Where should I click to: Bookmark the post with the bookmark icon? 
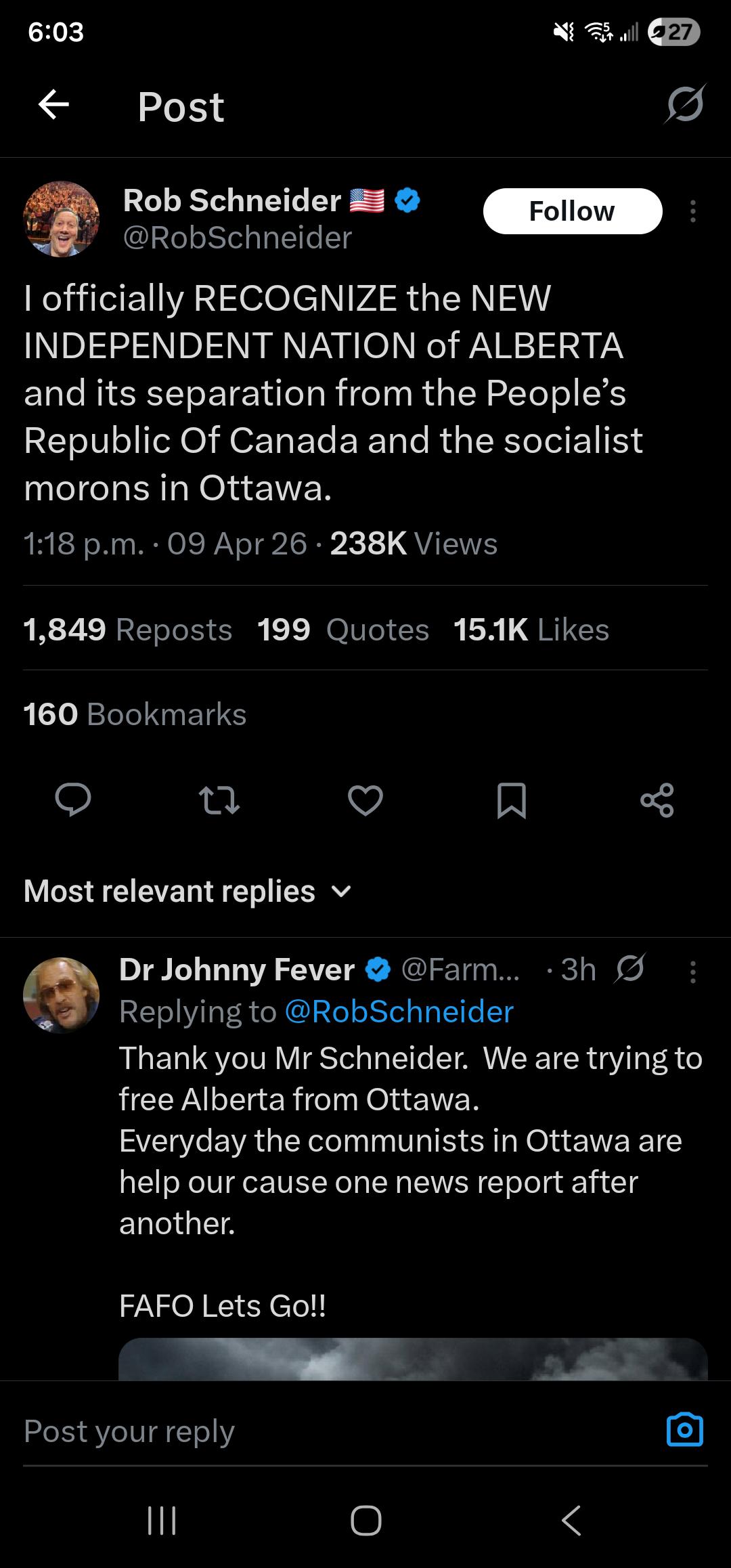pos(511,800)
